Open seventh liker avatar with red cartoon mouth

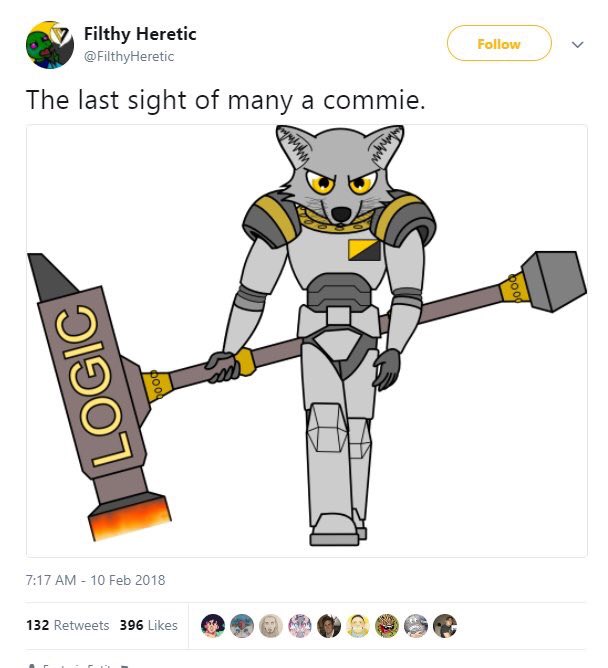386,626
